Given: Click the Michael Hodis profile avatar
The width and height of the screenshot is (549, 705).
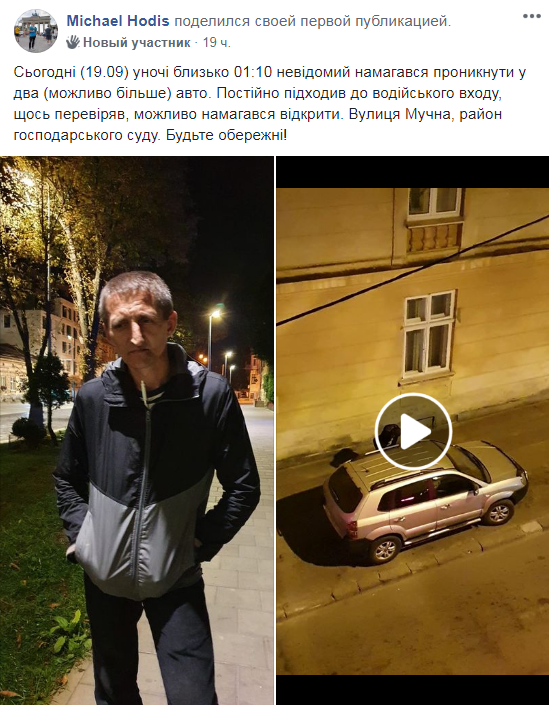Looking at the screenshot, I should tap(36, 31).
